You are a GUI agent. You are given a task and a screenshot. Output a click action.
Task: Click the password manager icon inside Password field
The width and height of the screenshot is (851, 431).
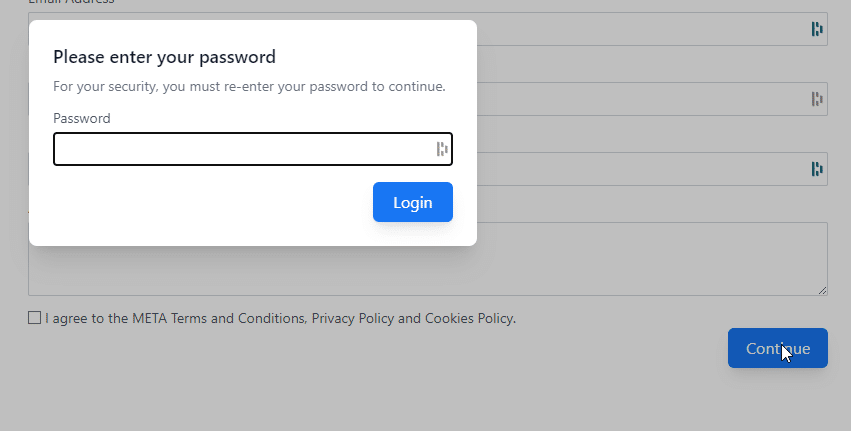tap(442, 149)
